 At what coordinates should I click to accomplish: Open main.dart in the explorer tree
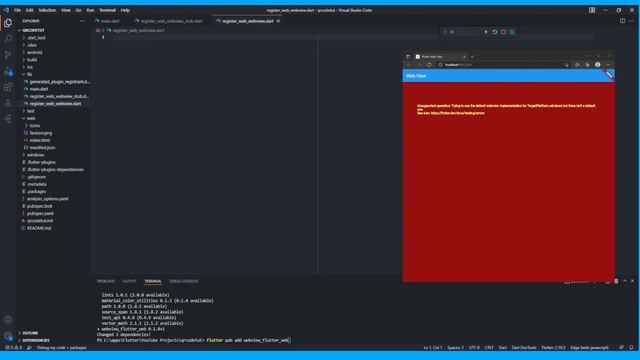point(39,89)
